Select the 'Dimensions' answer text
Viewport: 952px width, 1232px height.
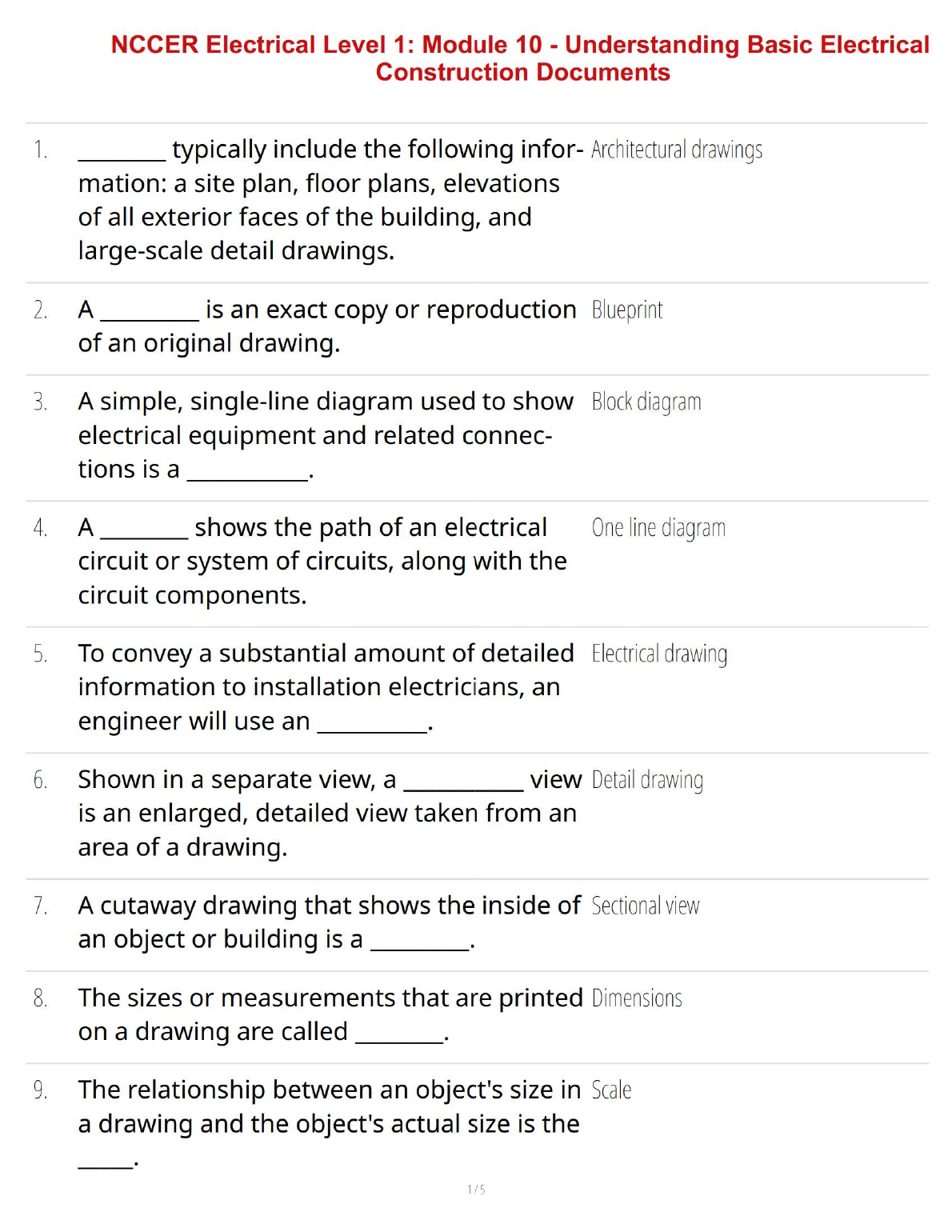click(636, 998)
